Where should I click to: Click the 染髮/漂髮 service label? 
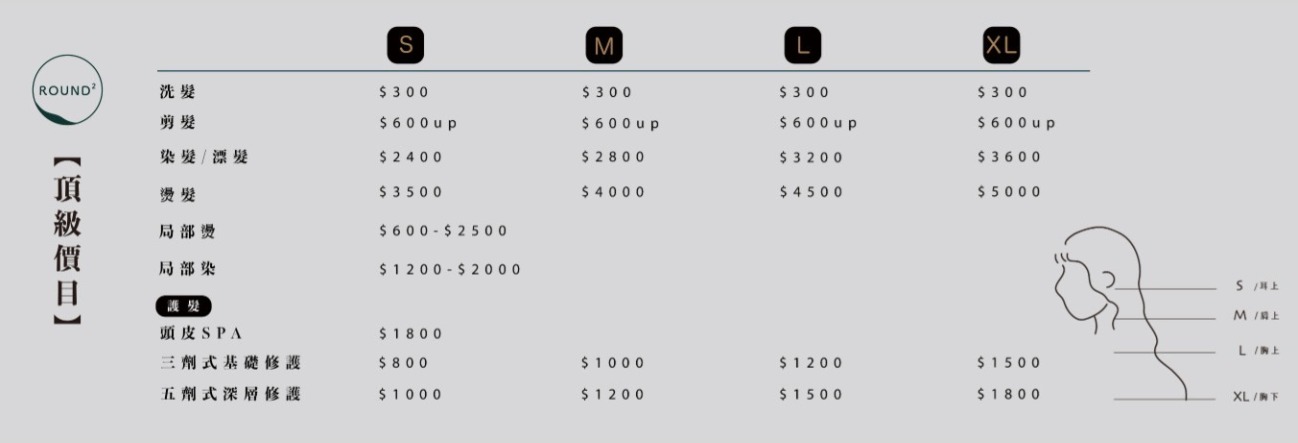(x=203, y=157)
